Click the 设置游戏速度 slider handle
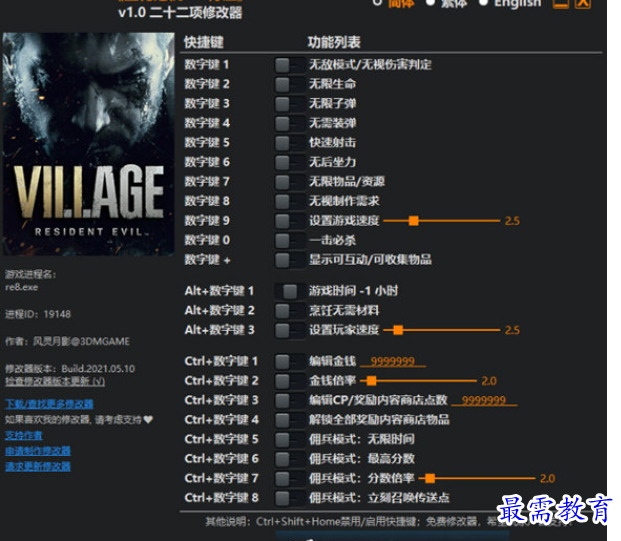 413,221
